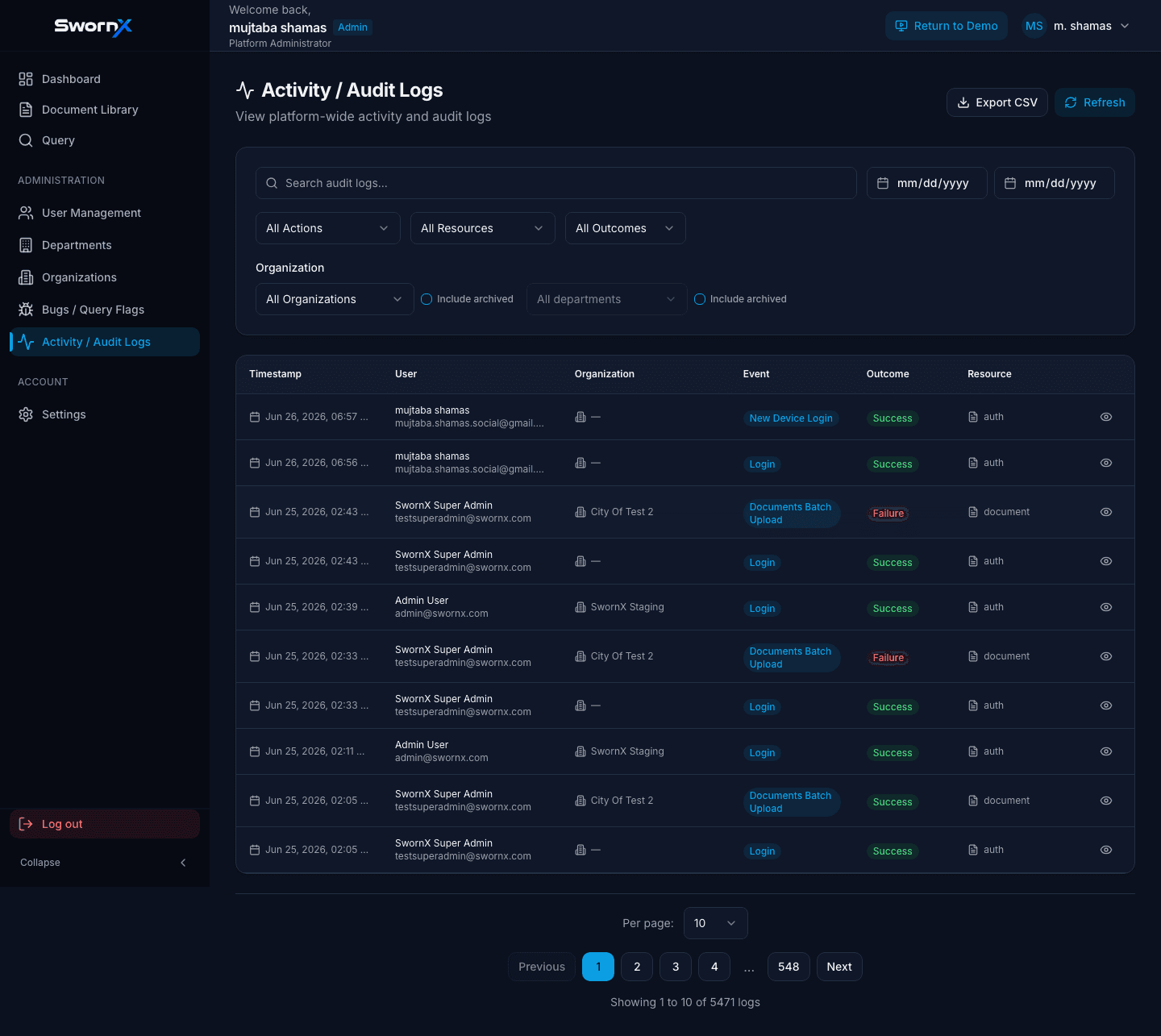Click Activity / Audit Logs pulse icon in sidebar
Viewport: 1161px width, 1036px height.
pos(26,342)
